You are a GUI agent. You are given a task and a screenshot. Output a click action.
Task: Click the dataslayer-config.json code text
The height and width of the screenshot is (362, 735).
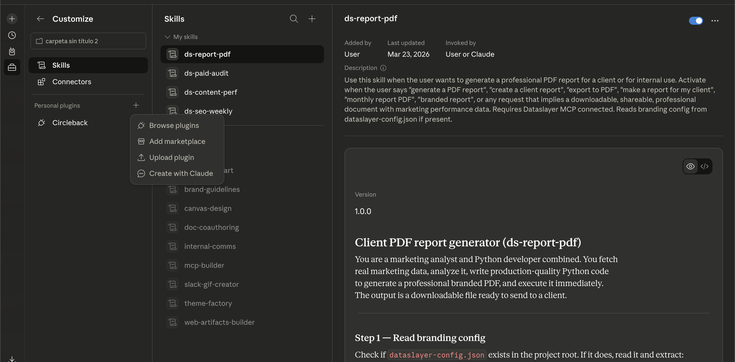click(437, 355)
